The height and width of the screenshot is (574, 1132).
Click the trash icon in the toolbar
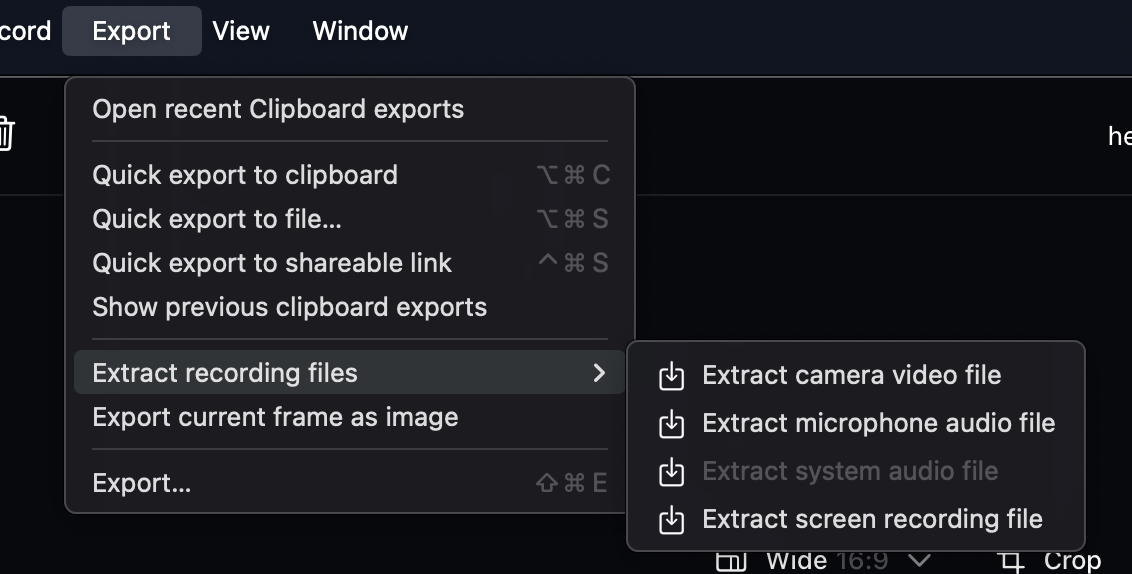[x=5, y=133]
